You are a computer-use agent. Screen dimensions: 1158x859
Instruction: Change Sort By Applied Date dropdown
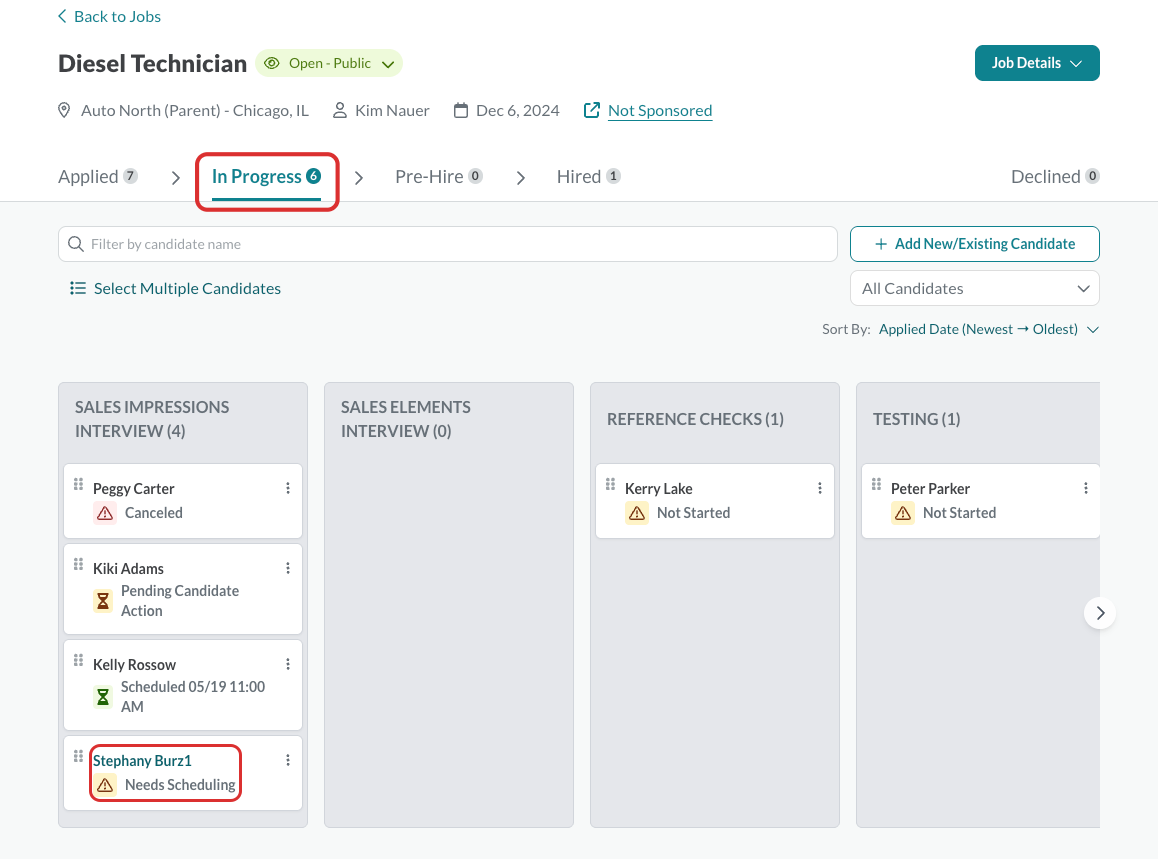pyautogui.click(x=988, y=329)
